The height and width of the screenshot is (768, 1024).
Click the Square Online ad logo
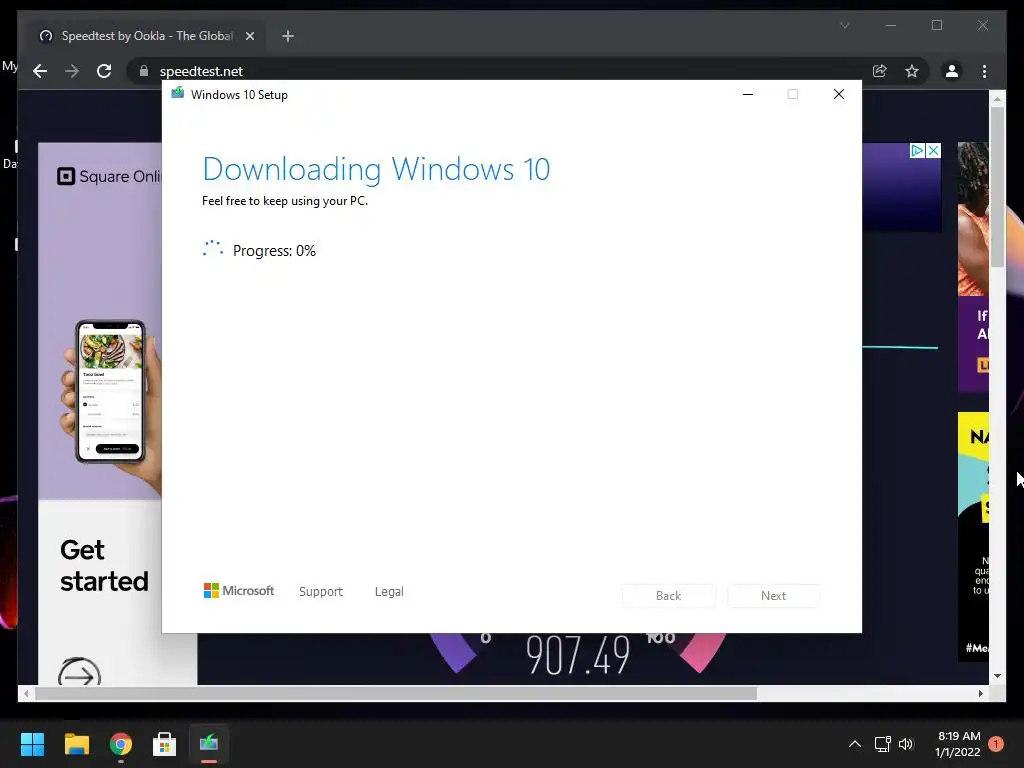tap(109, 176)
